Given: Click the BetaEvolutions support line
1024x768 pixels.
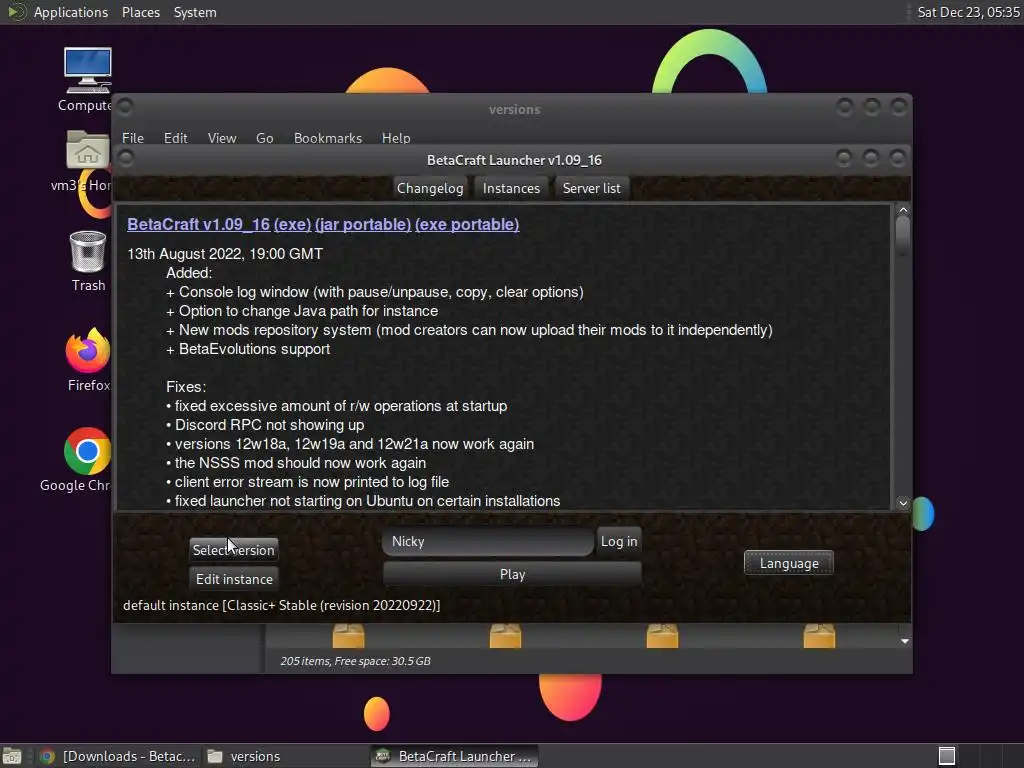Looking at the screenshot, I should pos(248,349).
